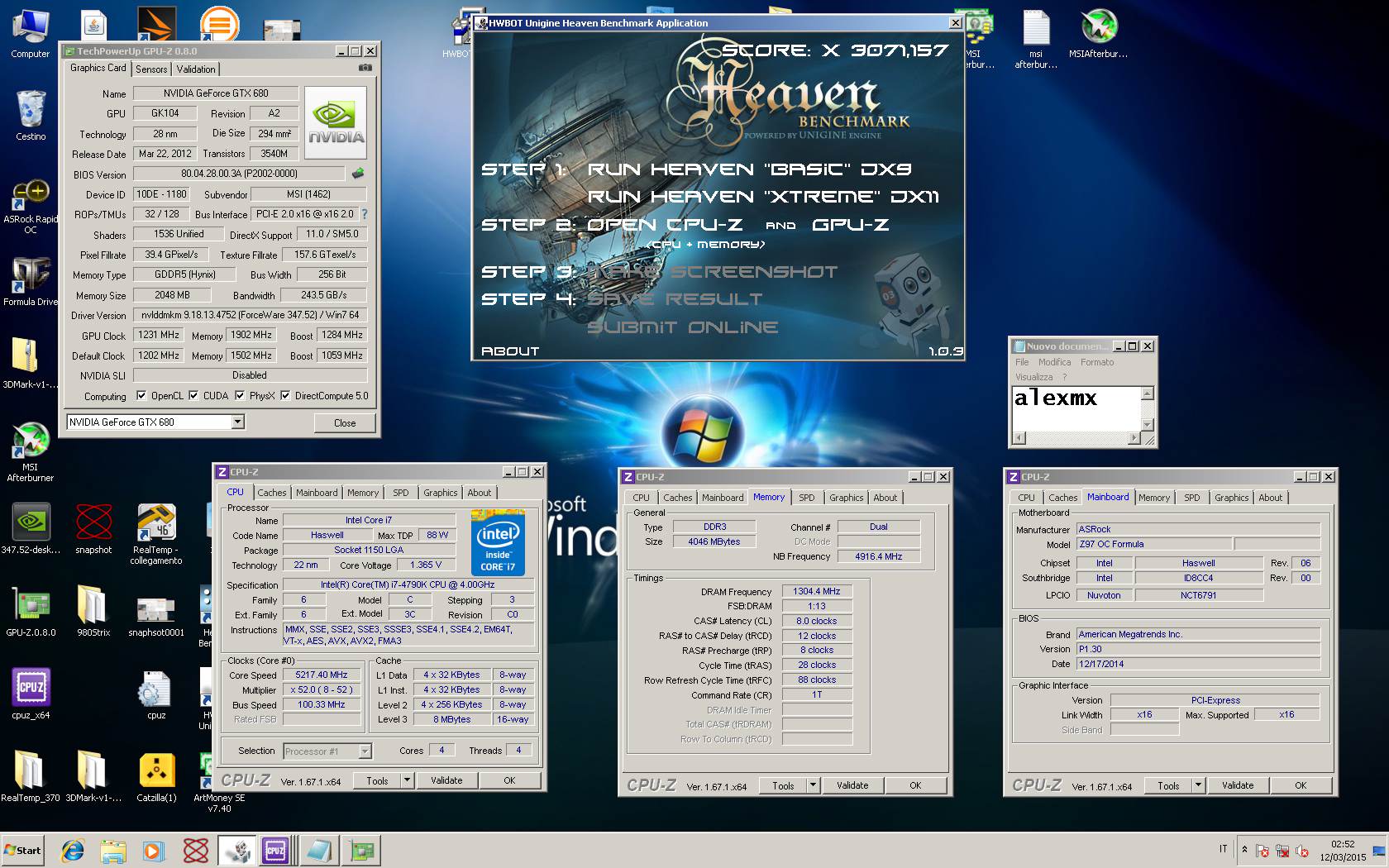Click inside the Notepad text area with alexmx

tap(1076, 408)
